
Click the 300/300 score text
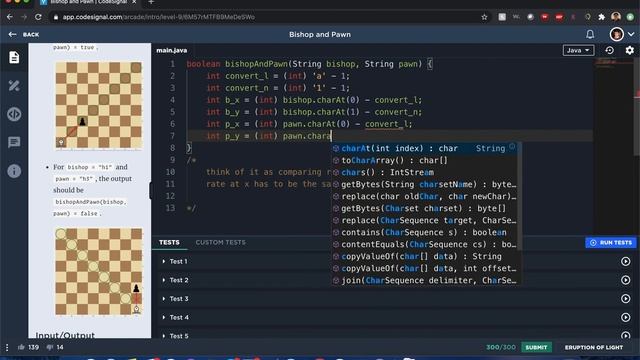coord(500,347)
